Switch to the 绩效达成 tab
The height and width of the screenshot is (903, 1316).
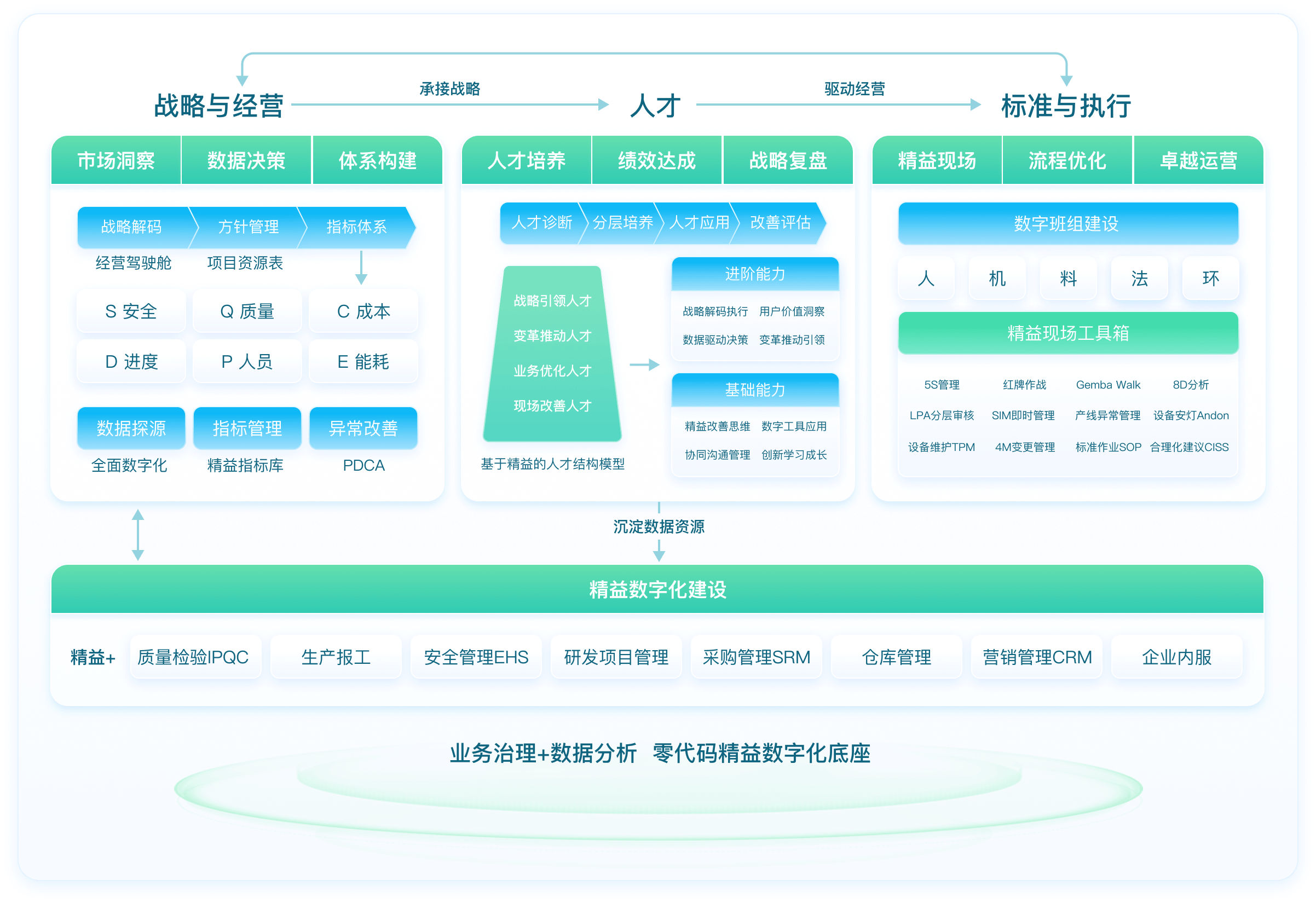point(657,161)
